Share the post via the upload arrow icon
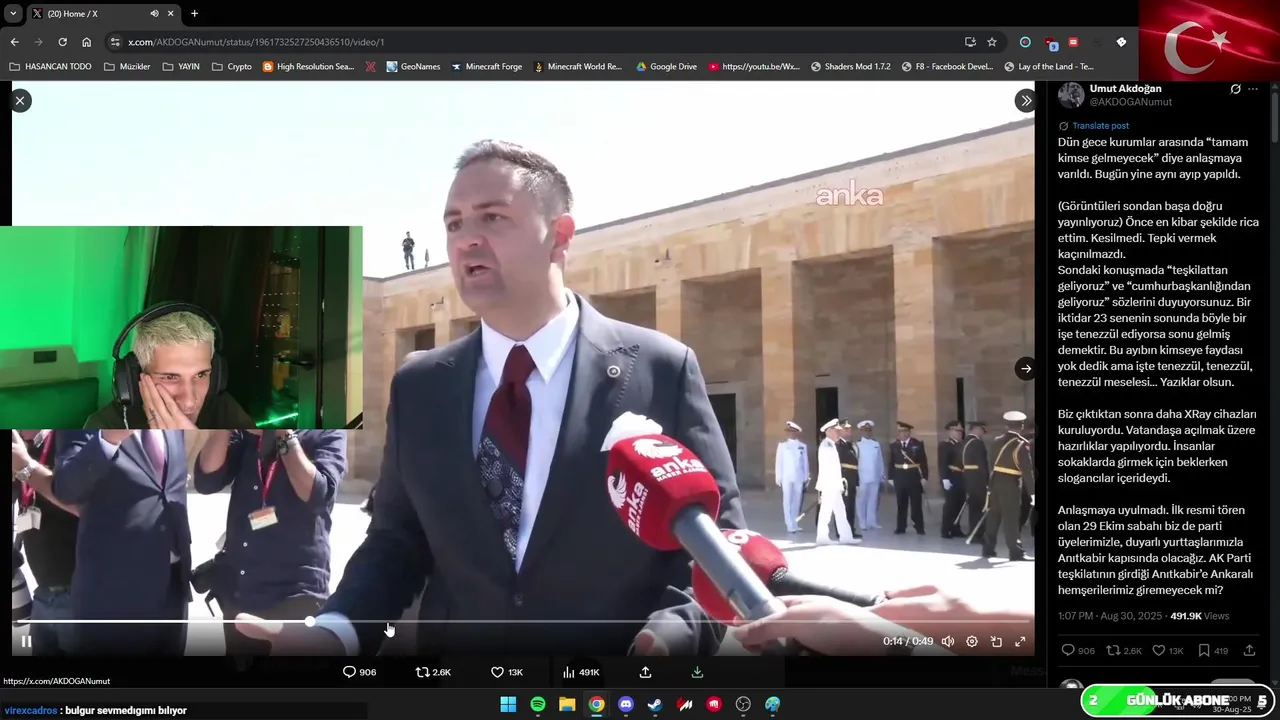1280x720 pixels. [x=645, y=672]
